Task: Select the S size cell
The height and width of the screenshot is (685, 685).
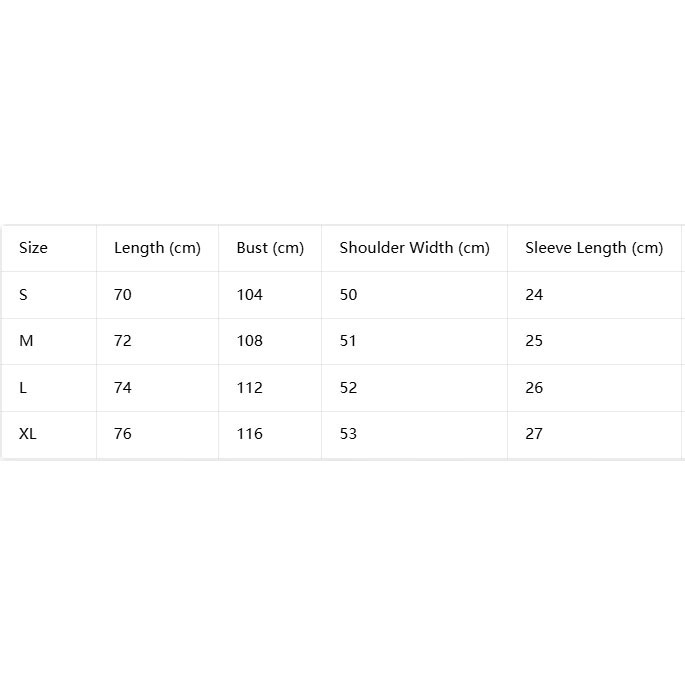Action: click(23, 295)
